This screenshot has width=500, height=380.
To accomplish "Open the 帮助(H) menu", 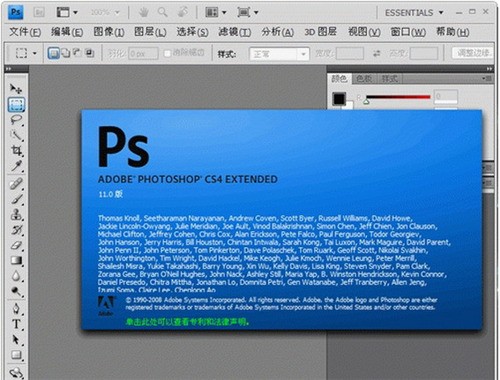I will coord(453,32).
